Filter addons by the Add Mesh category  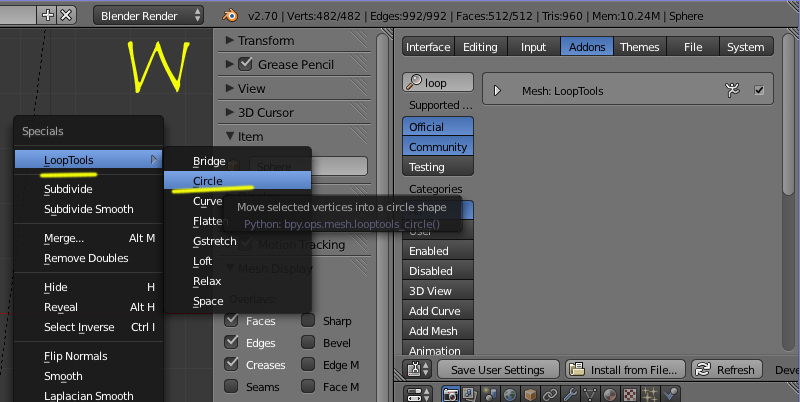[x=438, y=331]
